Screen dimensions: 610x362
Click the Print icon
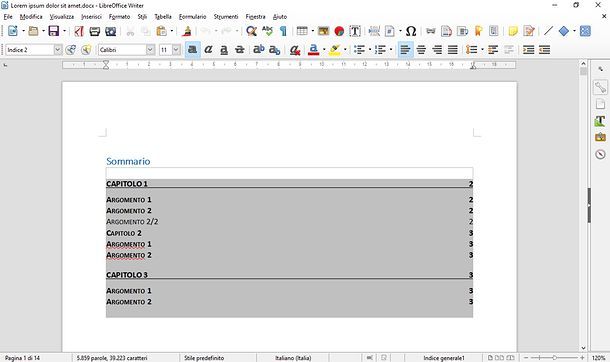pos(95,31)
